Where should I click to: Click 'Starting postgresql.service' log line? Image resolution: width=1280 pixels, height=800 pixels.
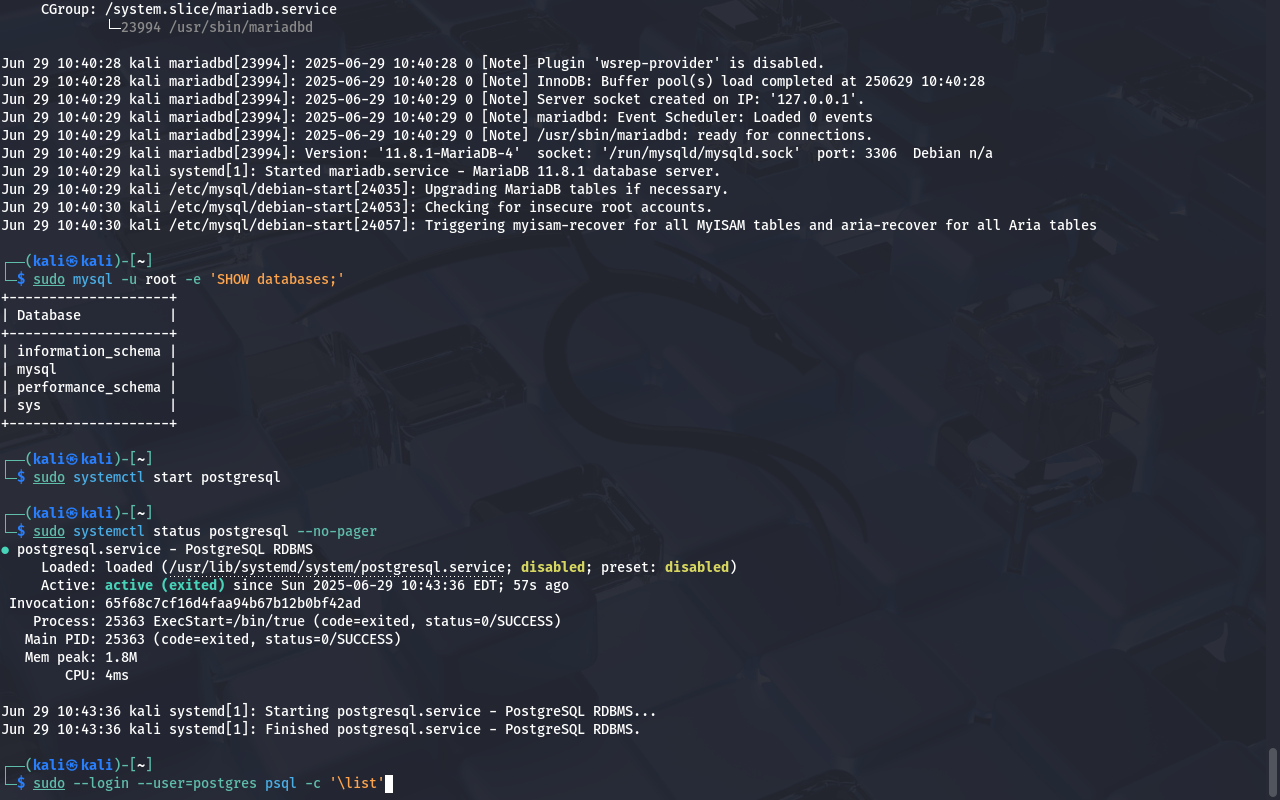pyautogui.click(x=329, y=711)
